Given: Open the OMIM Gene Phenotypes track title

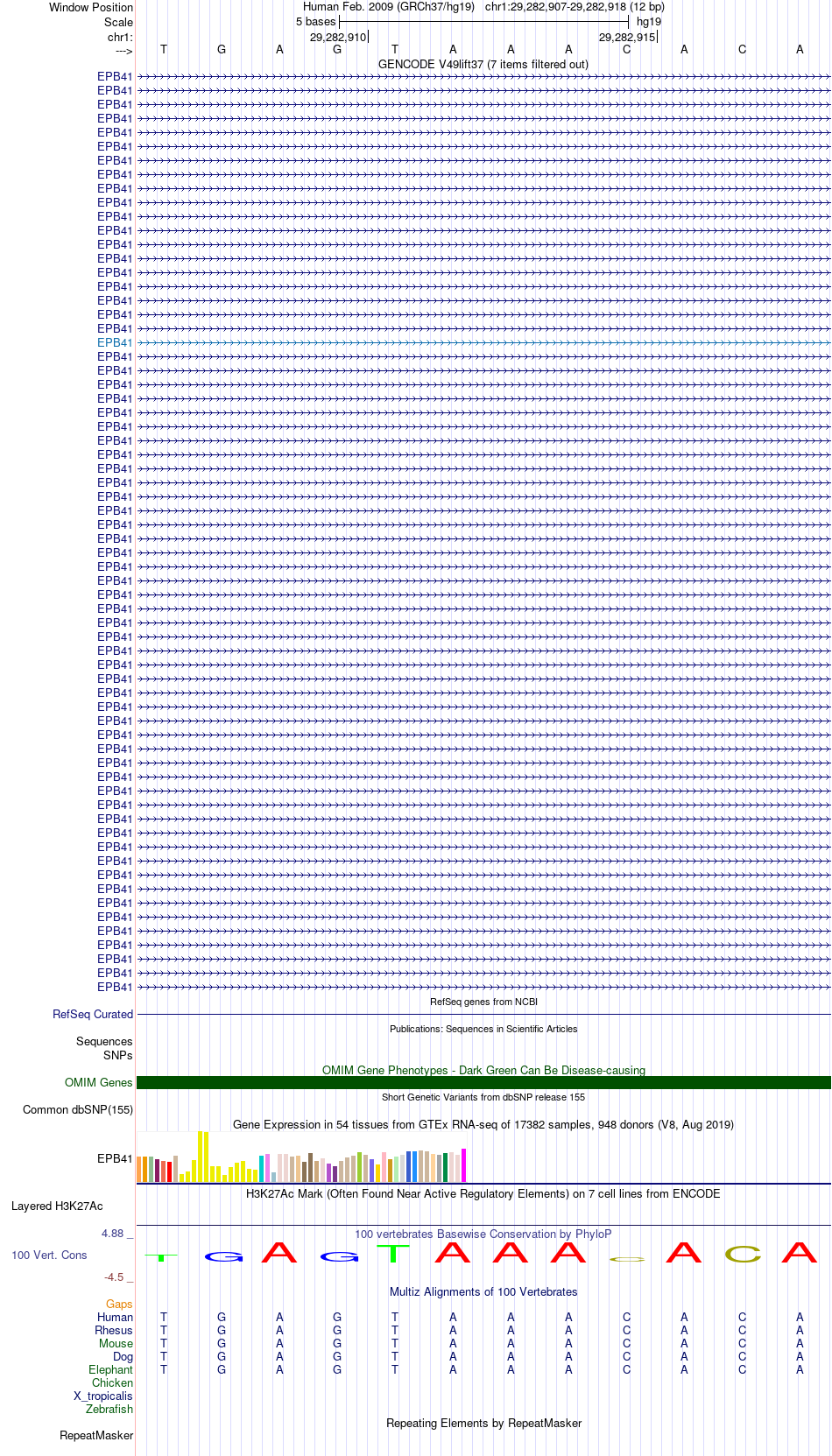Looking at the screenshot, I should 483,1070.
